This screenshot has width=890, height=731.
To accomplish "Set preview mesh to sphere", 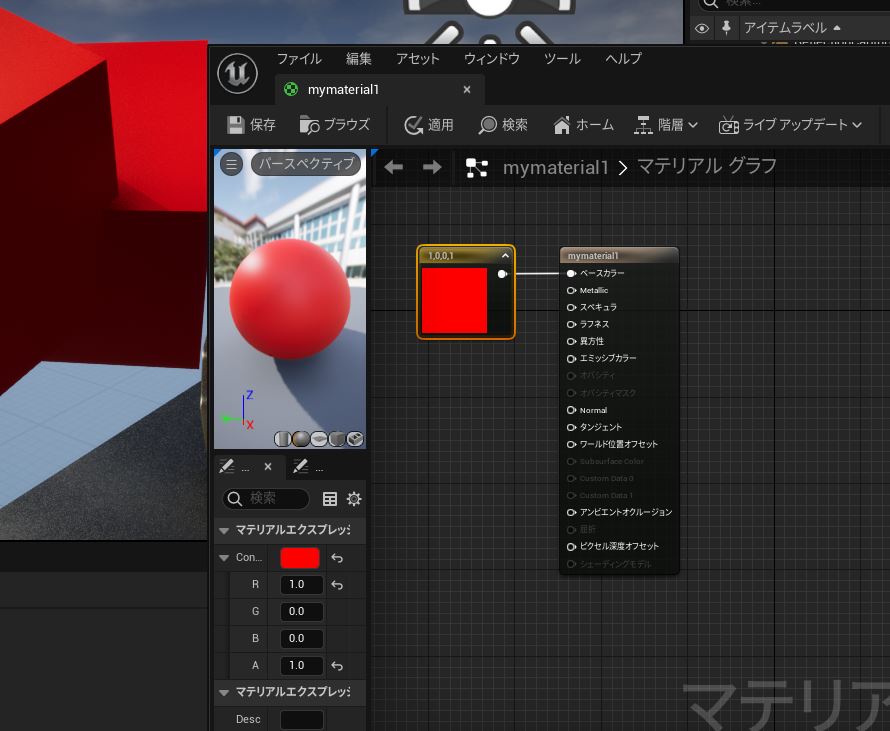I will [x=301, y=439].
